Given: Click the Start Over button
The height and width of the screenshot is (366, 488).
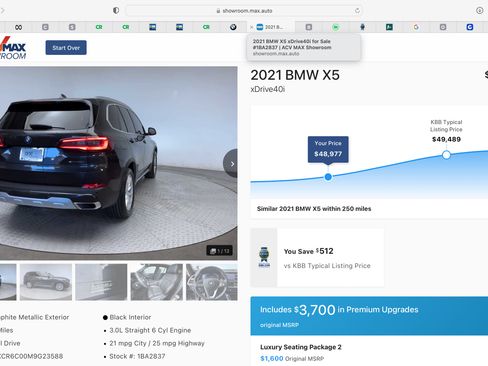Looking at the screenshot, I should 66,48.
